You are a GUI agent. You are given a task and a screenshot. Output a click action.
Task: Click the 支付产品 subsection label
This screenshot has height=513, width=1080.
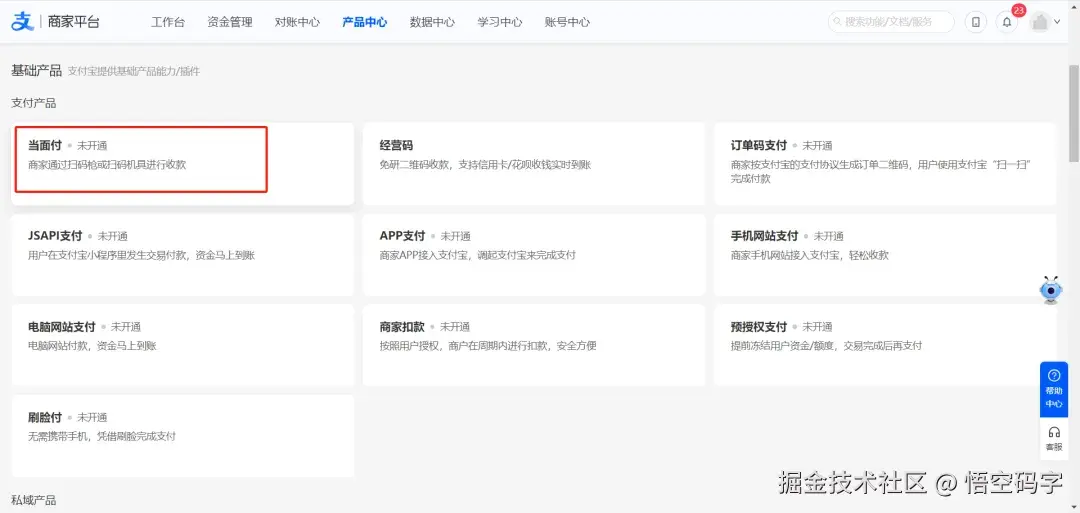(x=34, y=103)
